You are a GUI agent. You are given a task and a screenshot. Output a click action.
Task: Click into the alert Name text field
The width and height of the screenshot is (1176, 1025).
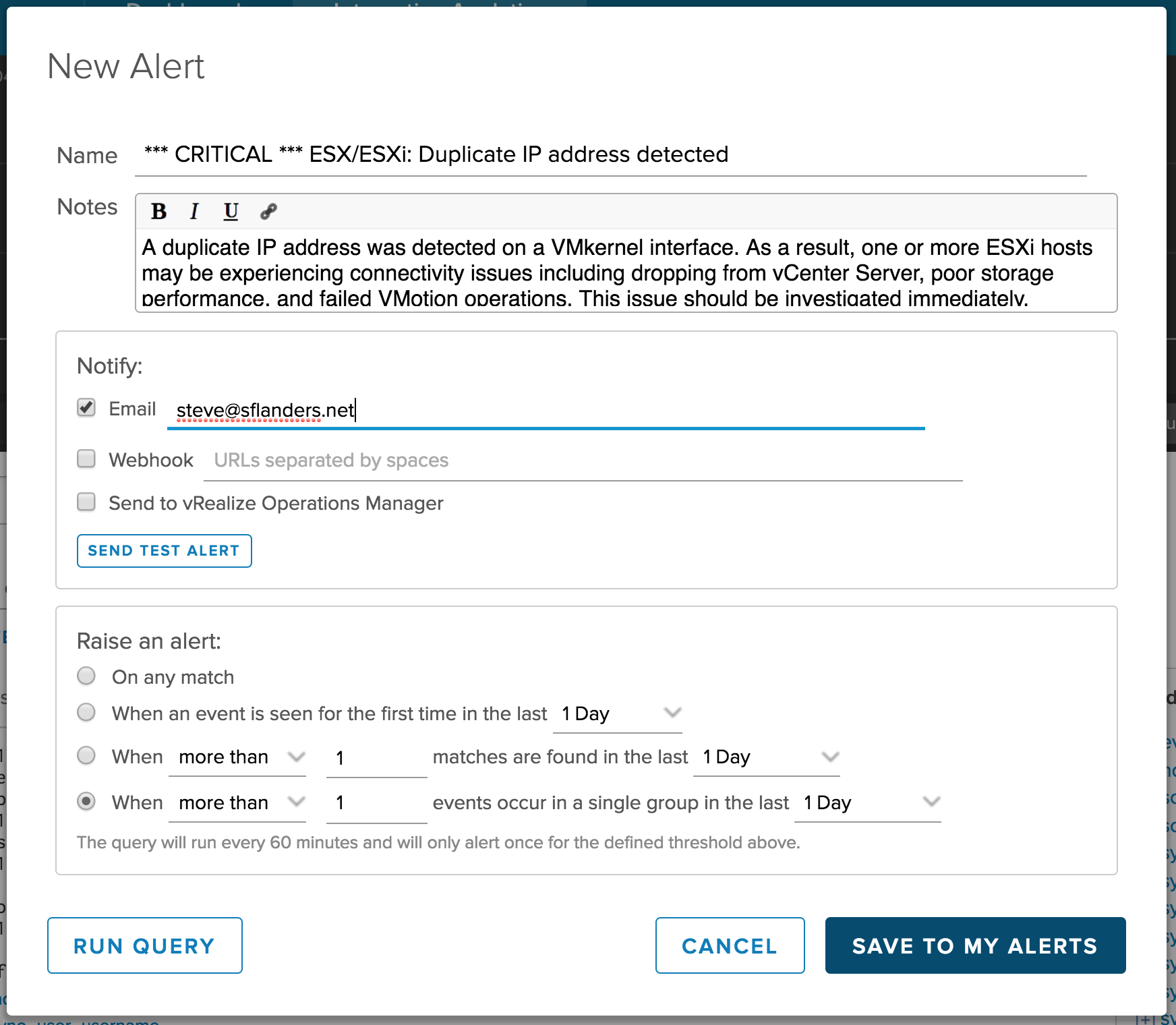(x=610, y=155)
